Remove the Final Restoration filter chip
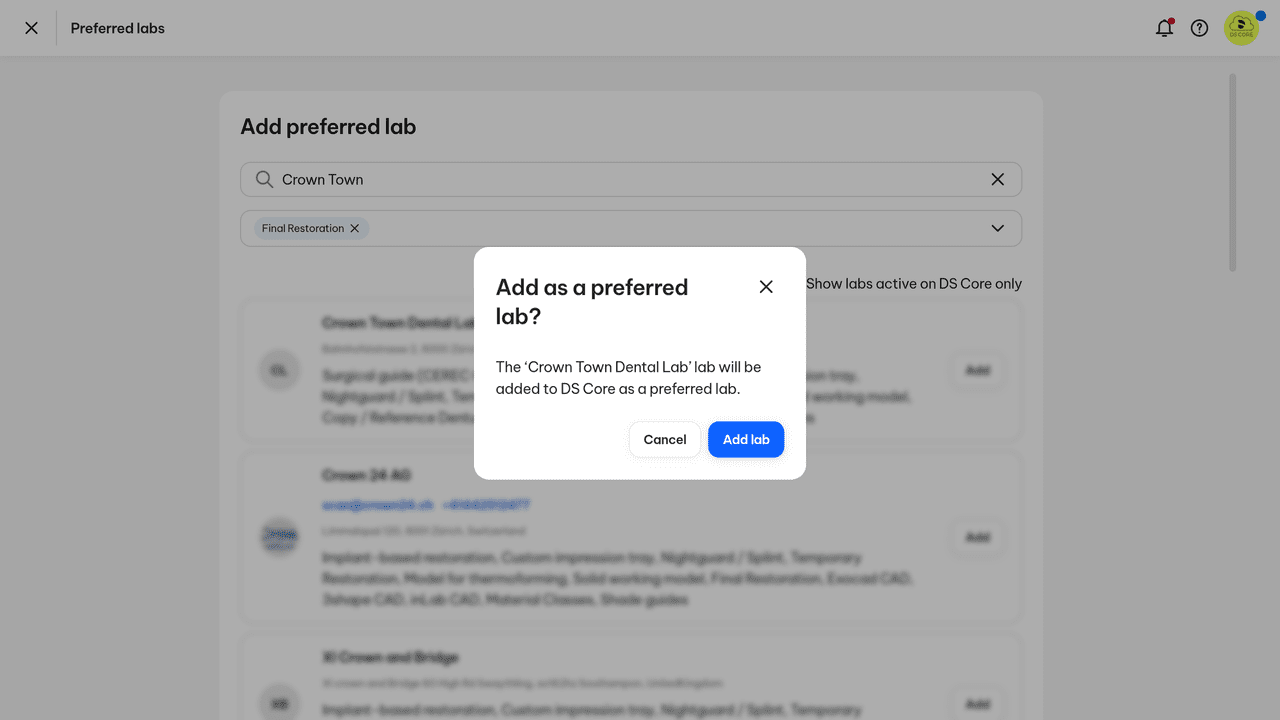Screen dimensions: 1280x720 pyautogui.click(x=355, y=228)
